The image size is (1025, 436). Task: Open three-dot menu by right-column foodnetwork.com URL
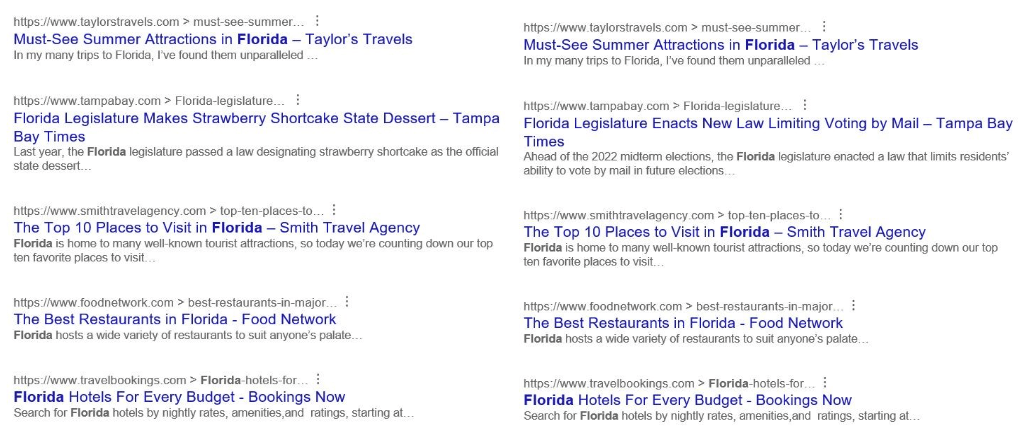(854, 305)
